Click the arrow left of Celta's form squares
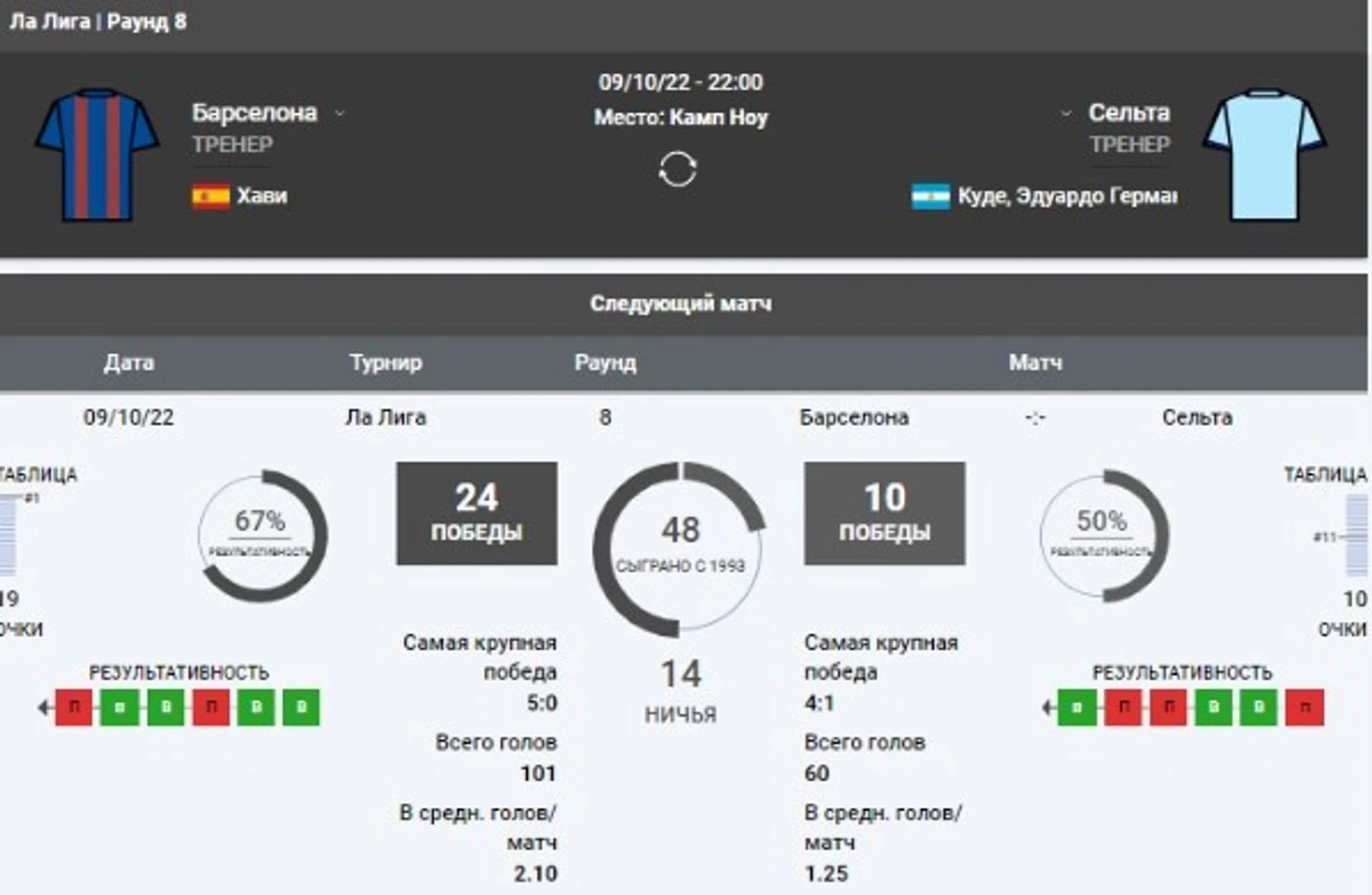This screenshot has height=895, width=1372. pos(1048,707)
